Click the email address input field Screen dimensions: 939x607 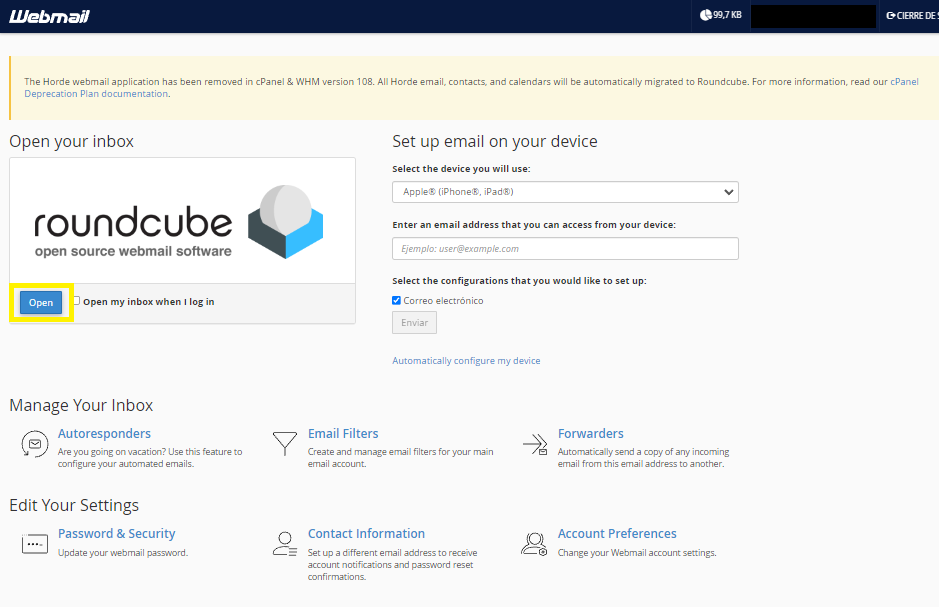click(565, 249)
